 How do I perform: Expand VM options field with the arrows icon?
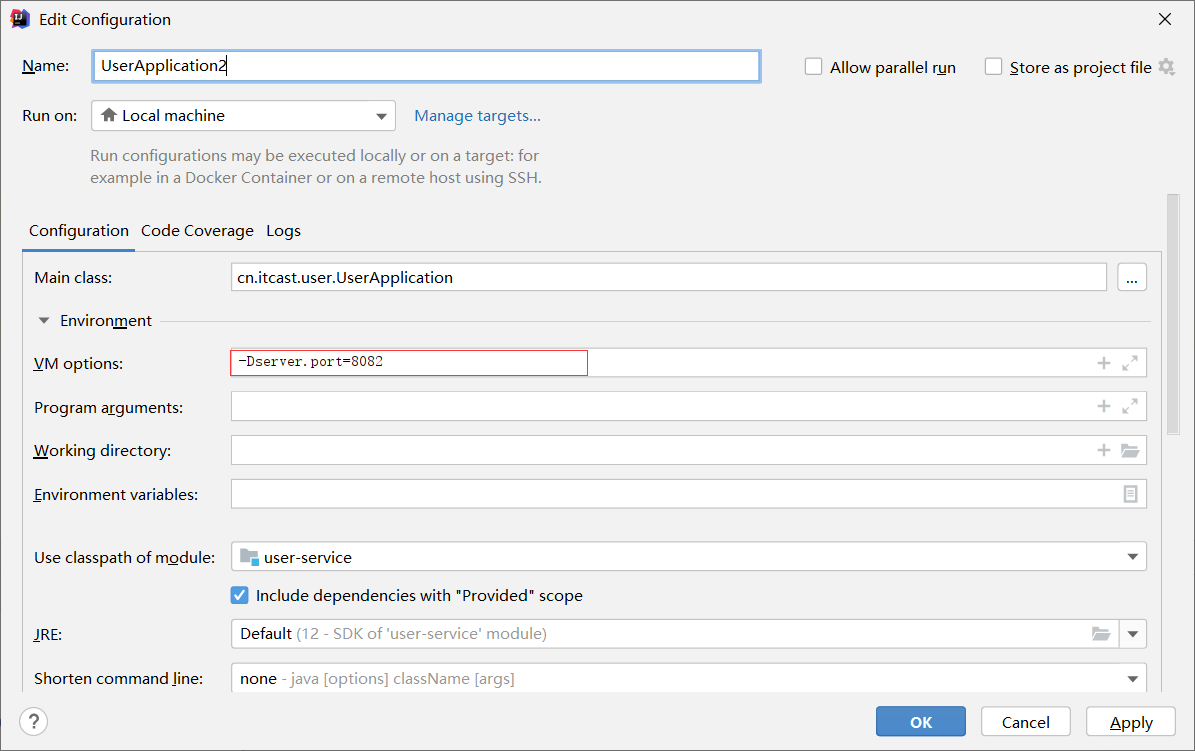(1130, 363)
